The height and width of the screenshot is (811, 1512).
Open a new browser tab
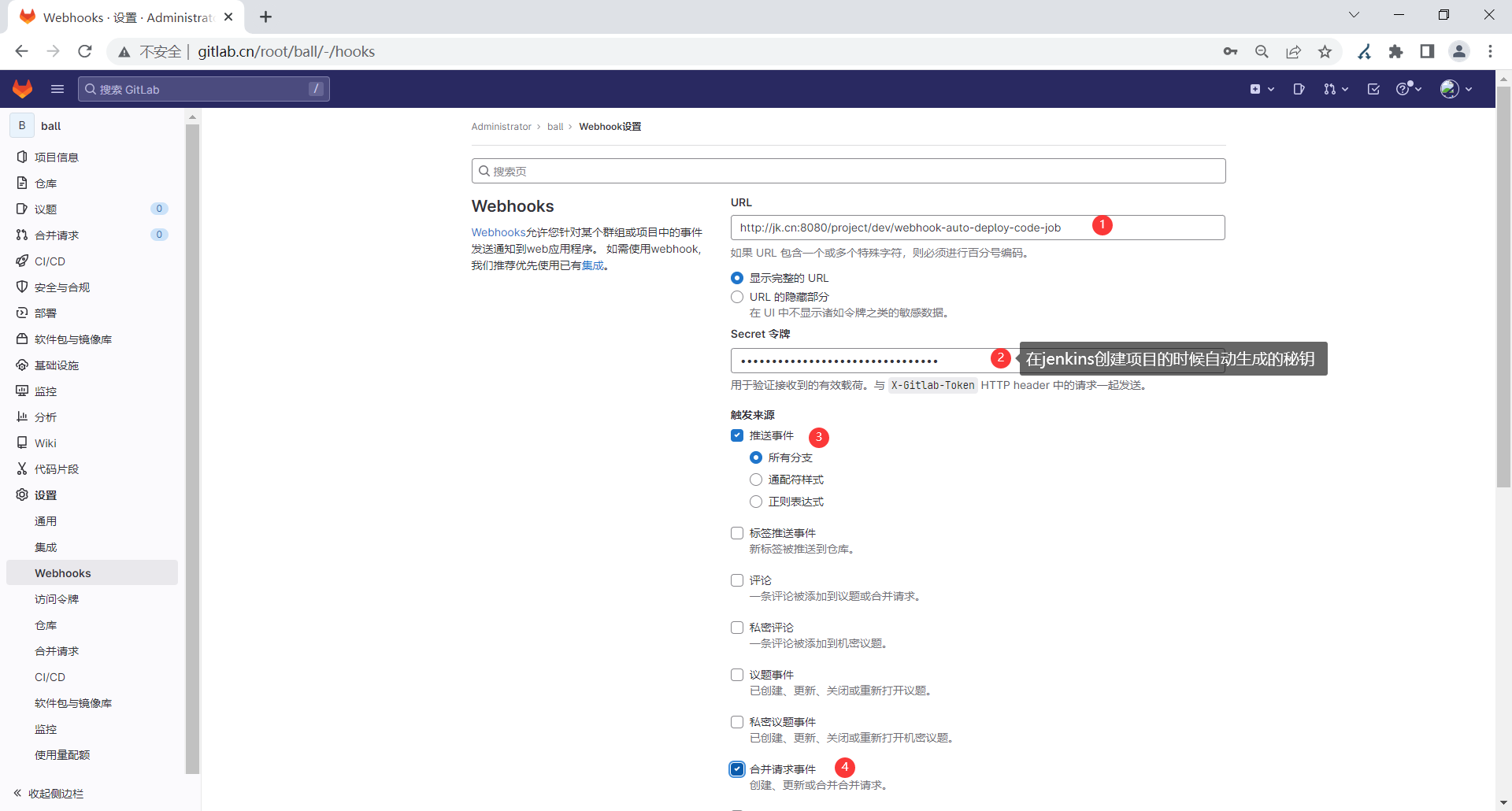pyautogui.click(x=266, y=17)
